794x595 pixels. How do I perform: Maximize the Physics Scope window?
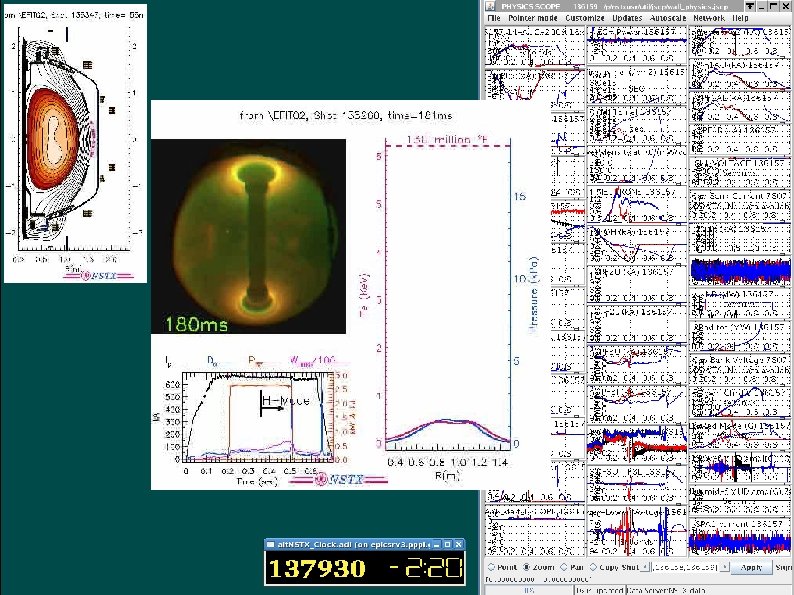click(773, 6)
